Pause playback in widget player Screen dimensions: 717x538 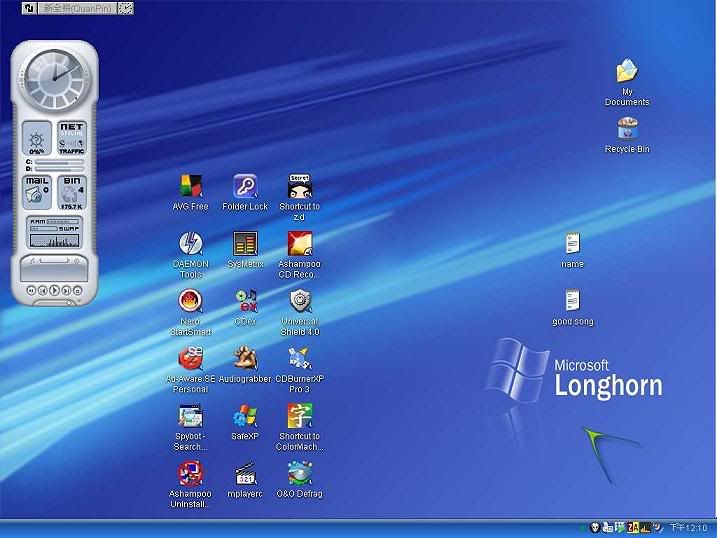[31, 290]
